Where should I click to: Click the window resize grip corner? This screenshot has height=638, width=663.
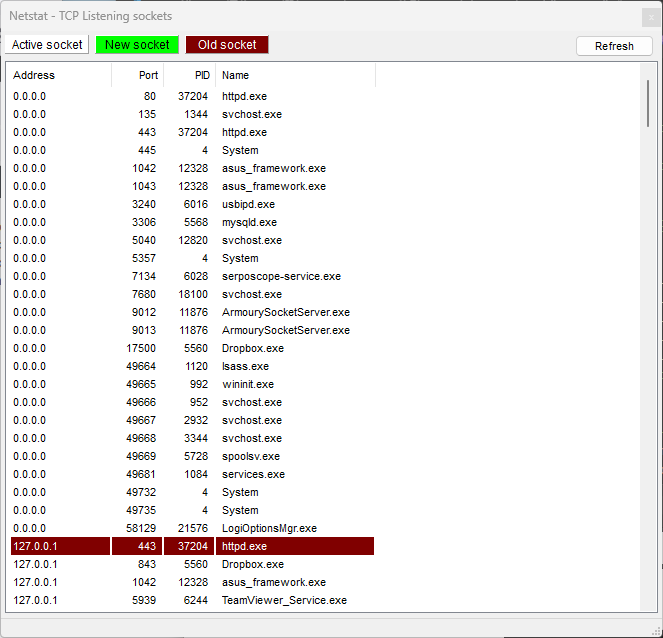point(657,632)
